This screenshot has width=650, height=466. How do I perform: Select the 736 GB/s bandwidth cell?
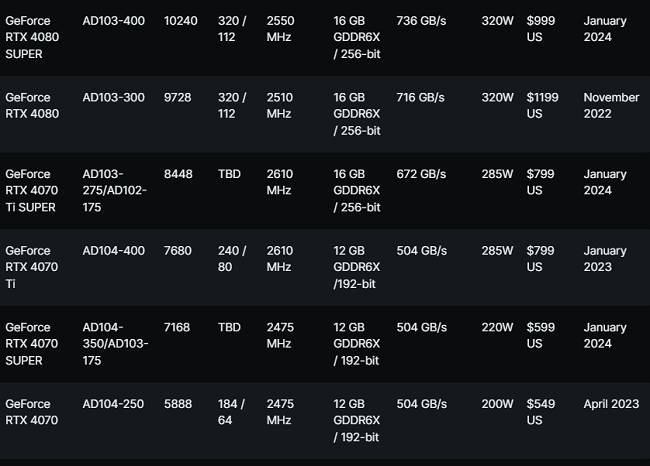tap(421, 21)
